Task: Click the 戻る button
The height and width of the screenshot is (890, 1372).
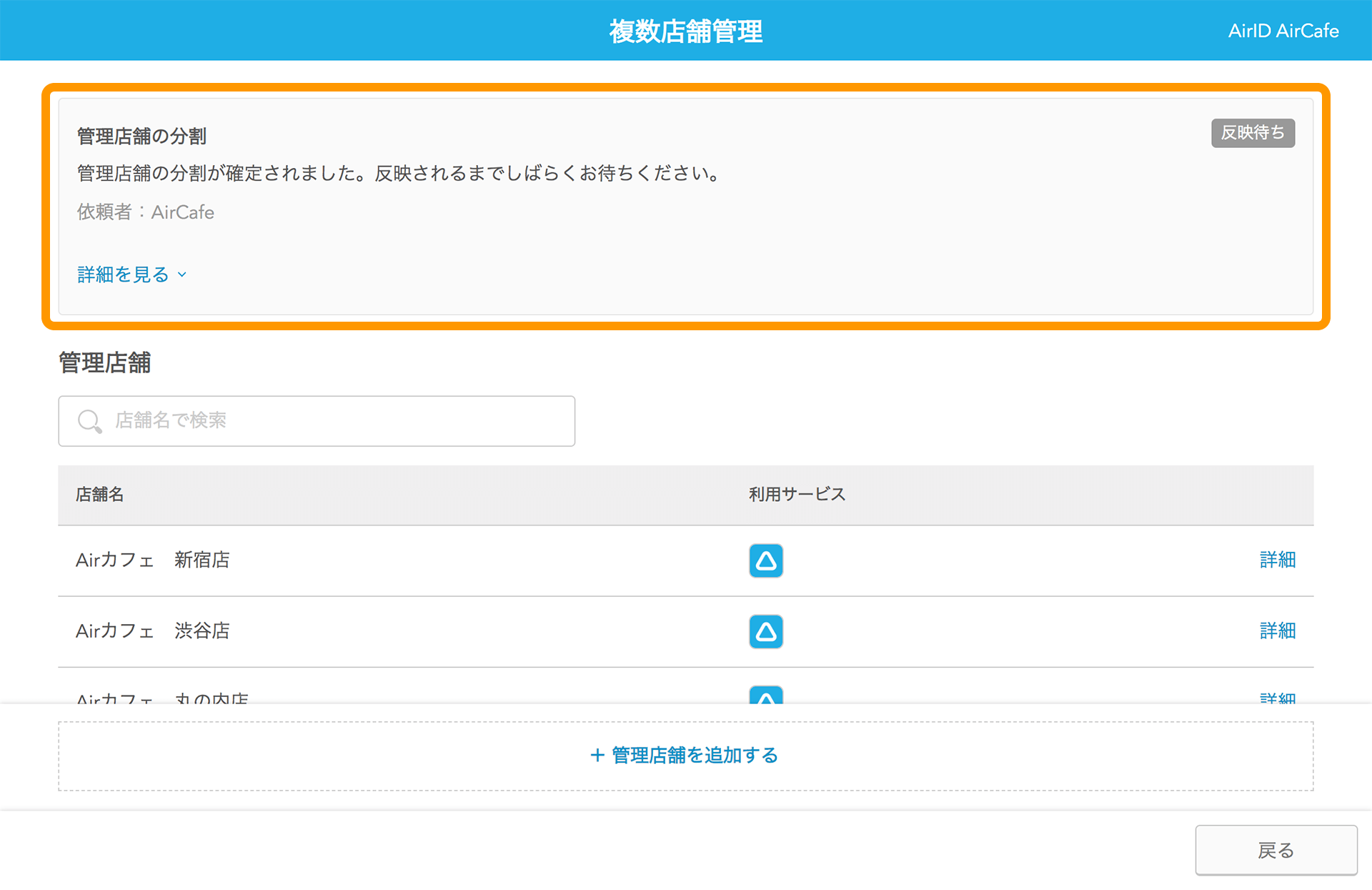Action: point(1276,850)
